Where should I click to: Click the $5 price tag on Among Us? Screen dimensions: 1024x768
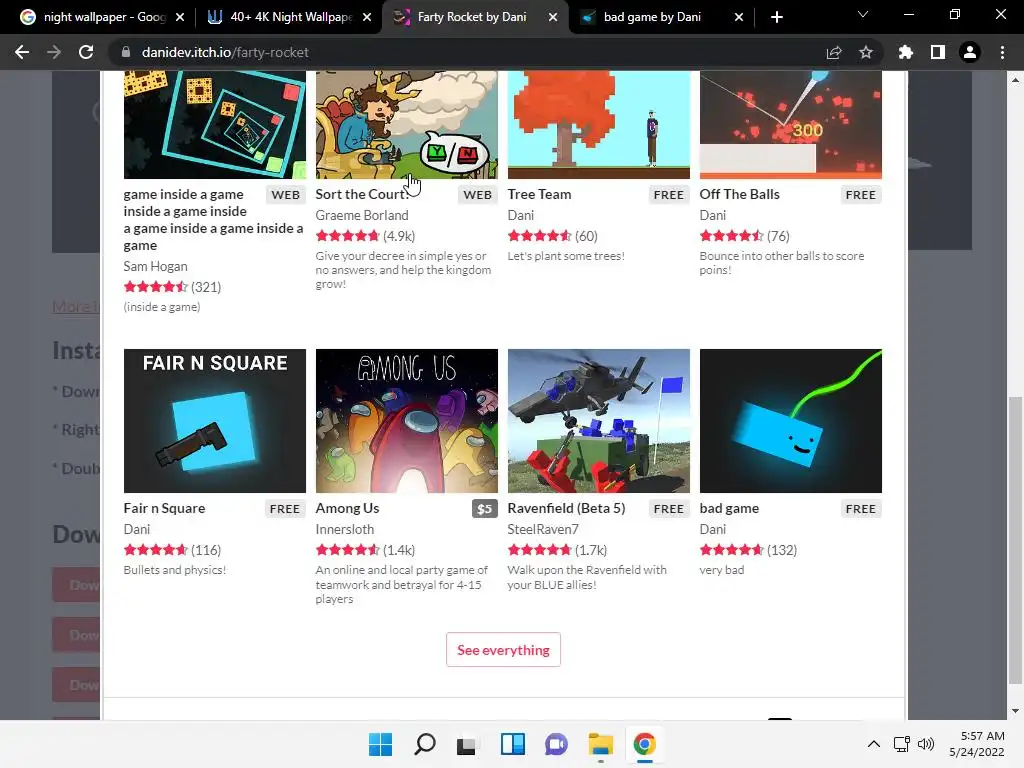pos(485,509)
